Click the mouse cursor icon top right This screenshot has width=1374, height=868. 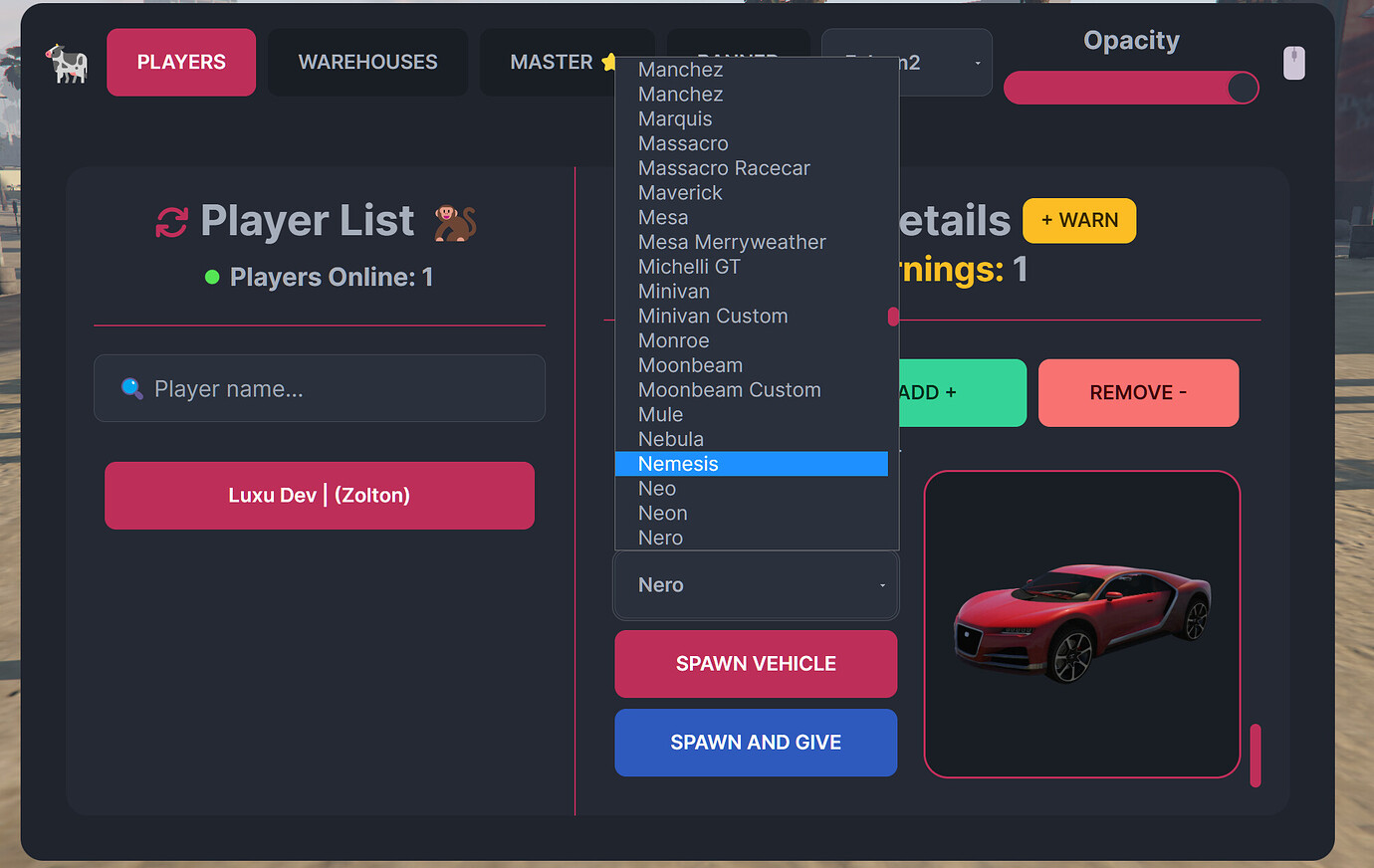coord(1293,62)
